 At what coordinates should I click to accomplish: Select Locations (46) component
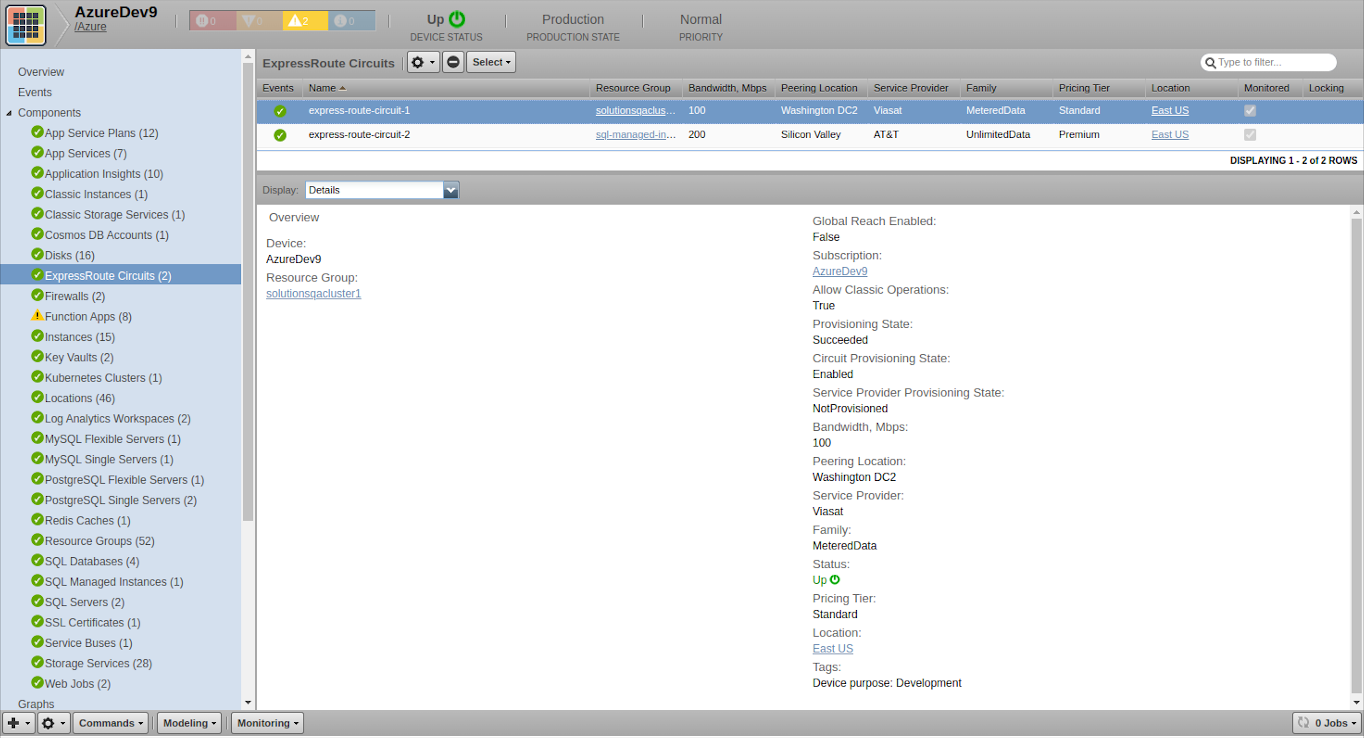tap(80, 398)
